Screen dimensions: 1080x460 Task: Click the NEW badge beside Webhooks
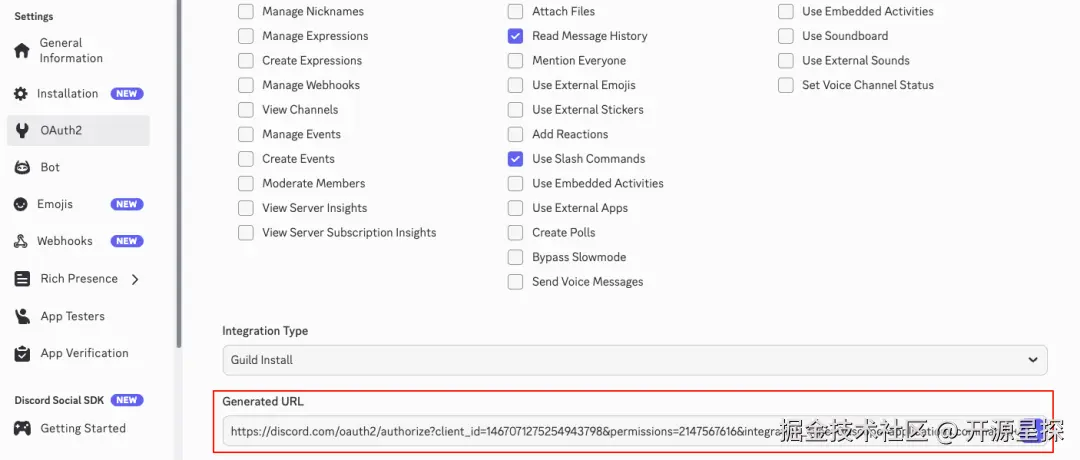[127, 241]
